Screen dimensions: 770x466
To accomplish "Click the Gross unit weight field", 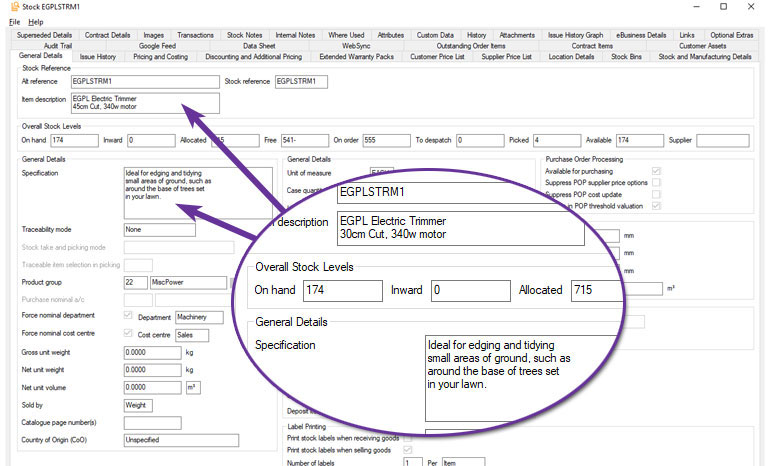I will point(153,353).
